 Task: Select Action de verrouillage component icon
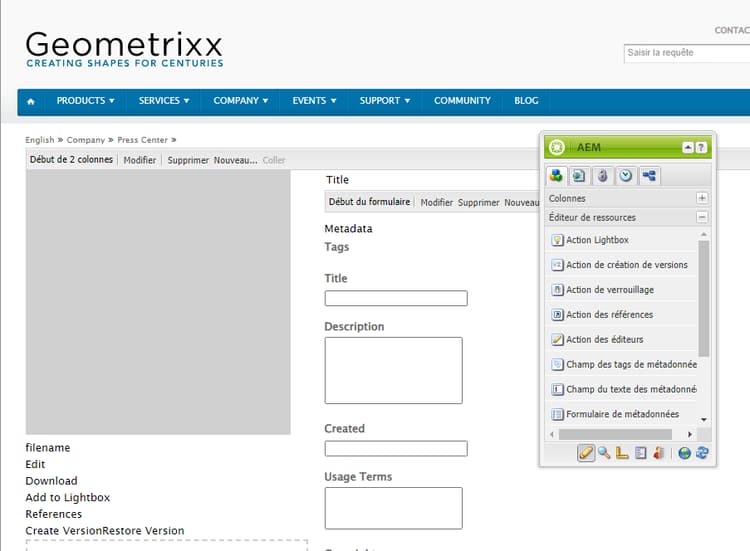(x=557, y=290)
